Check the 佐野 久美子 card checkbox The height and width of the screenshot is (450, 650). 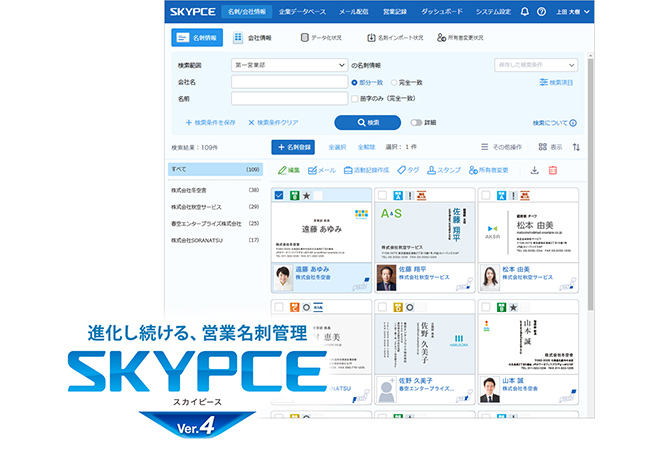pyautogui.click(x=383, y=307)
